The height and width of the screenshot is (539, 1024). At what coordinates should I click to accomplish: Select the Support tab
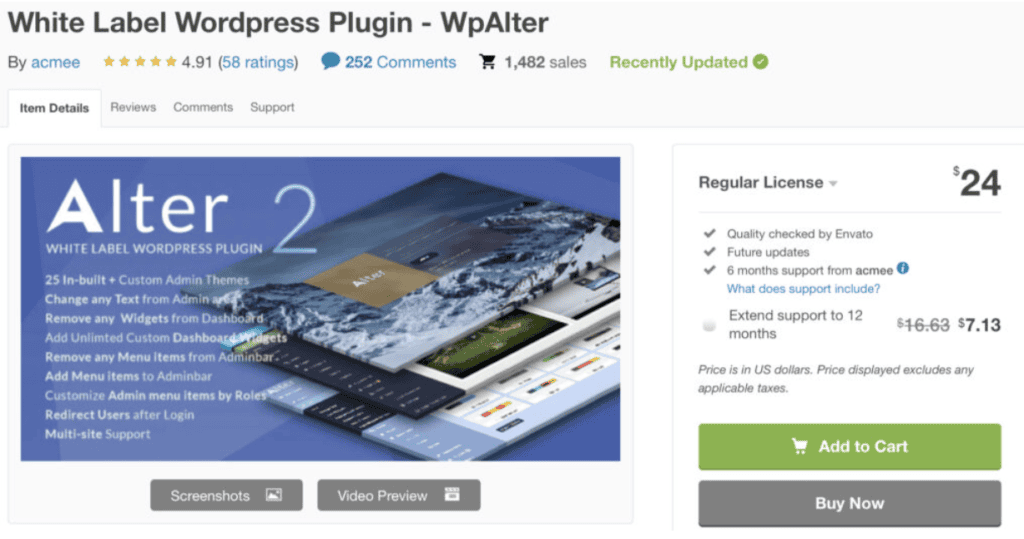point(272,107)
